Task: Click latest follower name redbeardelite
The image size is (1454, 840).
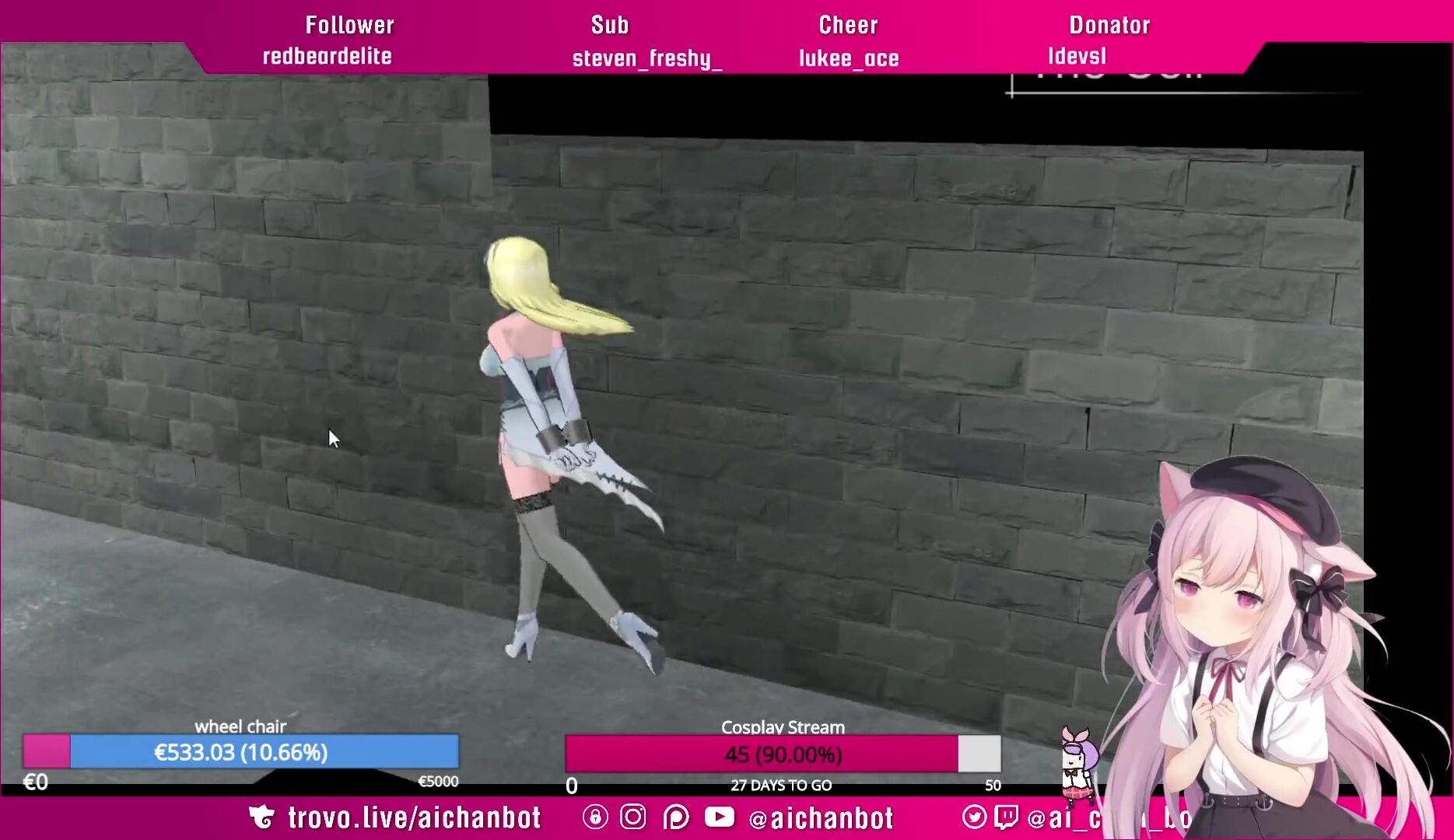Action: [x=327, y=57]
